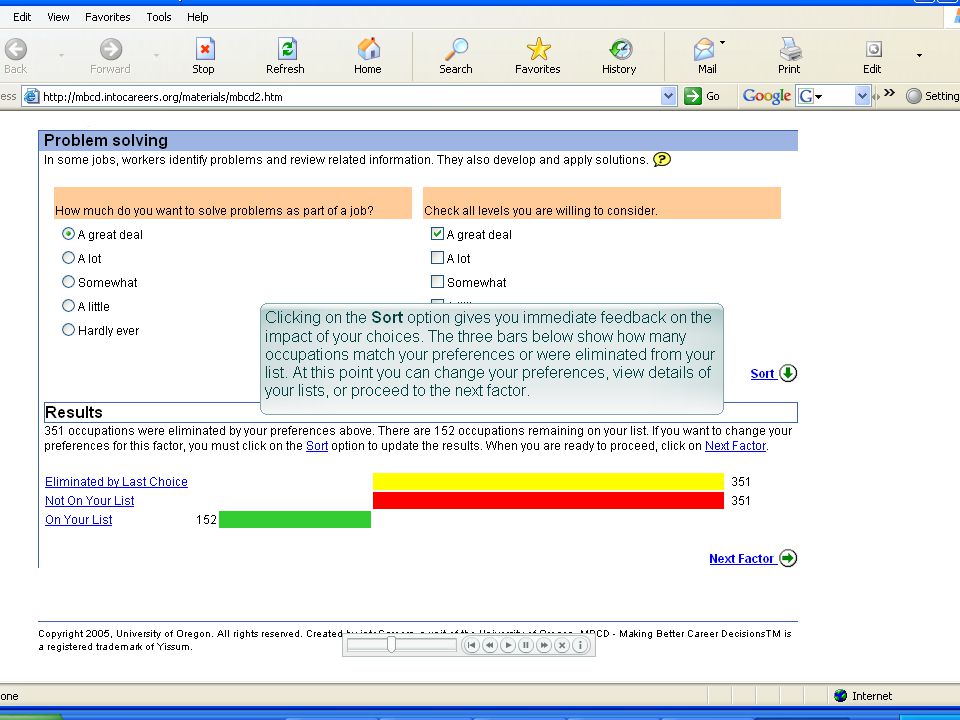960x720 pixels.
Task: Click the close X playback button
Action: (x=562, y=645)
